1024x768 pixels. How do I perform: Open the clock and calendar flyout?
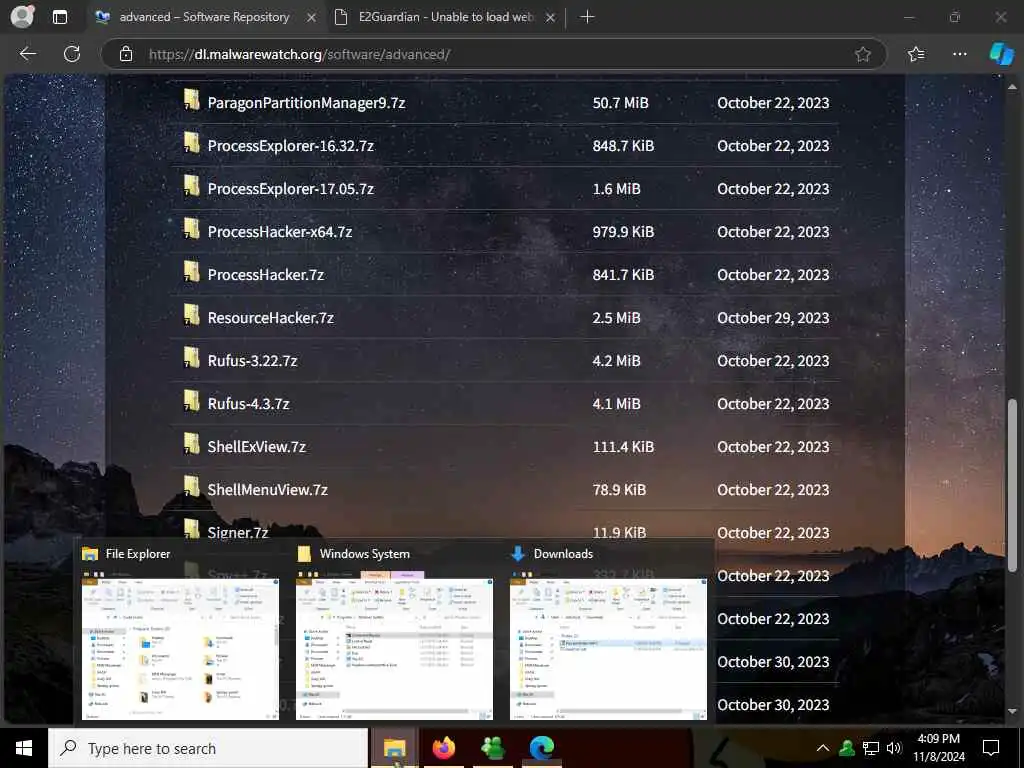(x=938, y=748)
